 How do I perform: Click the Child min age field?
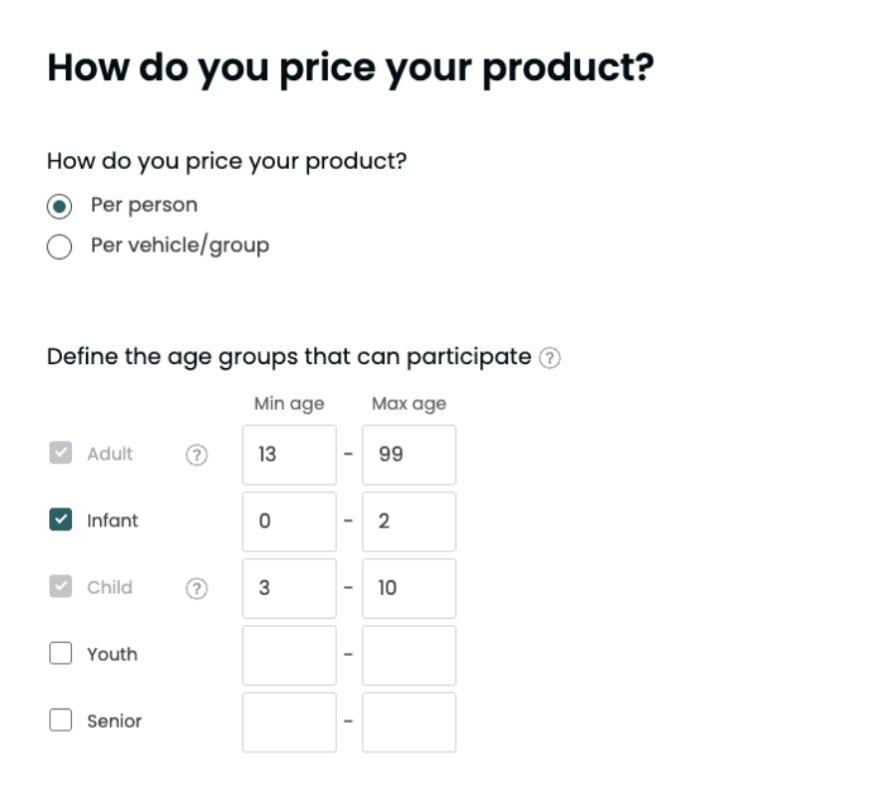tap(289, 589)
